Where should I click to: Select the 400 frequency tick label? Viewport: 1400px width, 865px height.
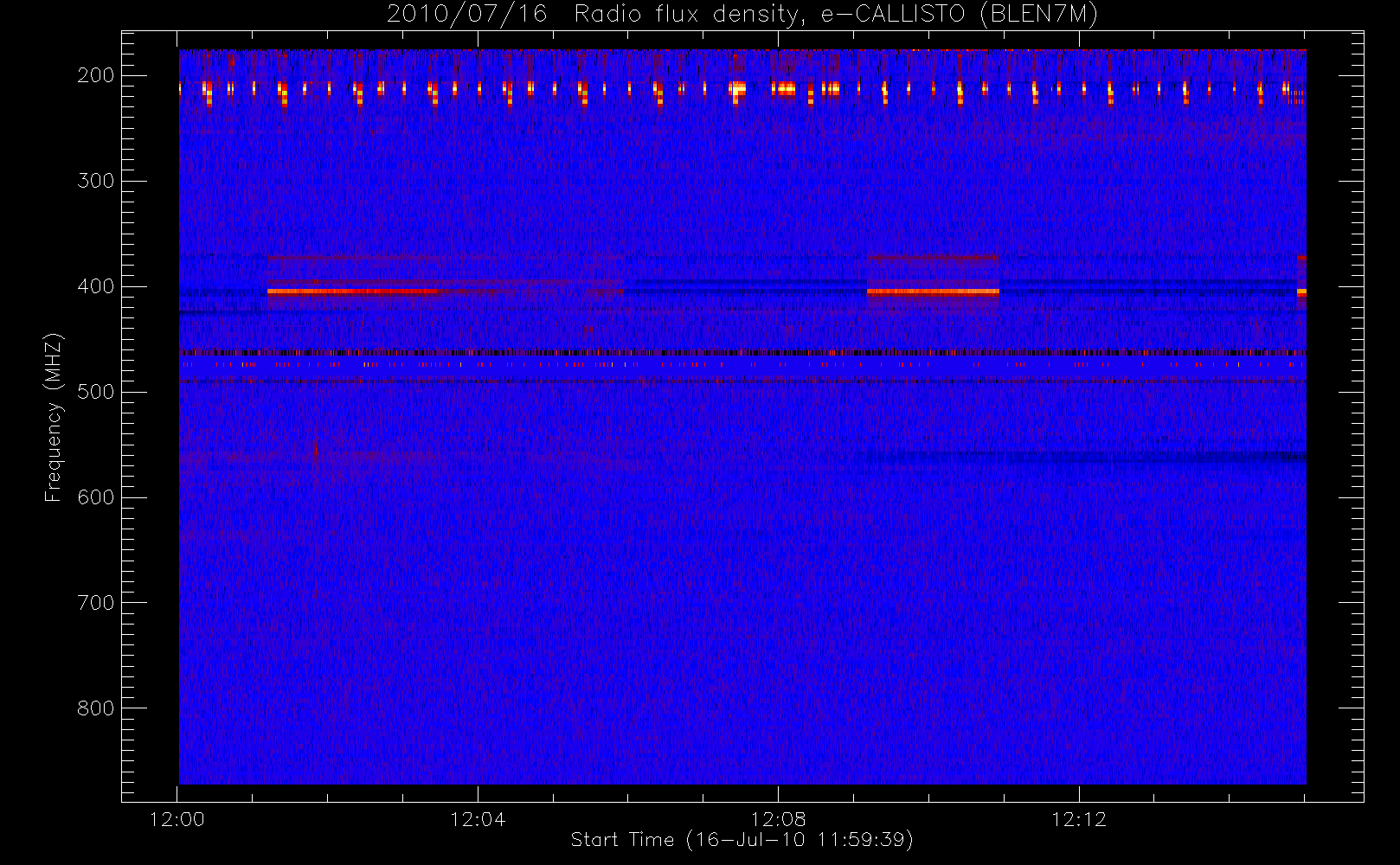point(96,286)
